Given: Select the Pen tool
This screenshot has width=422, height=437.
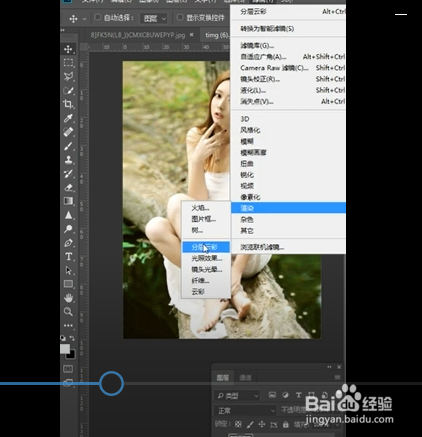Looking at the screenshot, I should point(68,243).
